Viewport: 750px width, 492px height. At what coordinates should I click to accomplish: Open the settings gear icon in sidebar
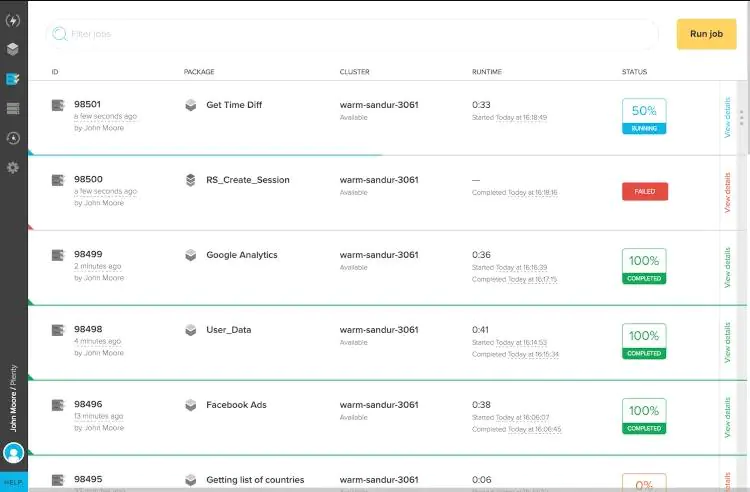tap(13, 167)
